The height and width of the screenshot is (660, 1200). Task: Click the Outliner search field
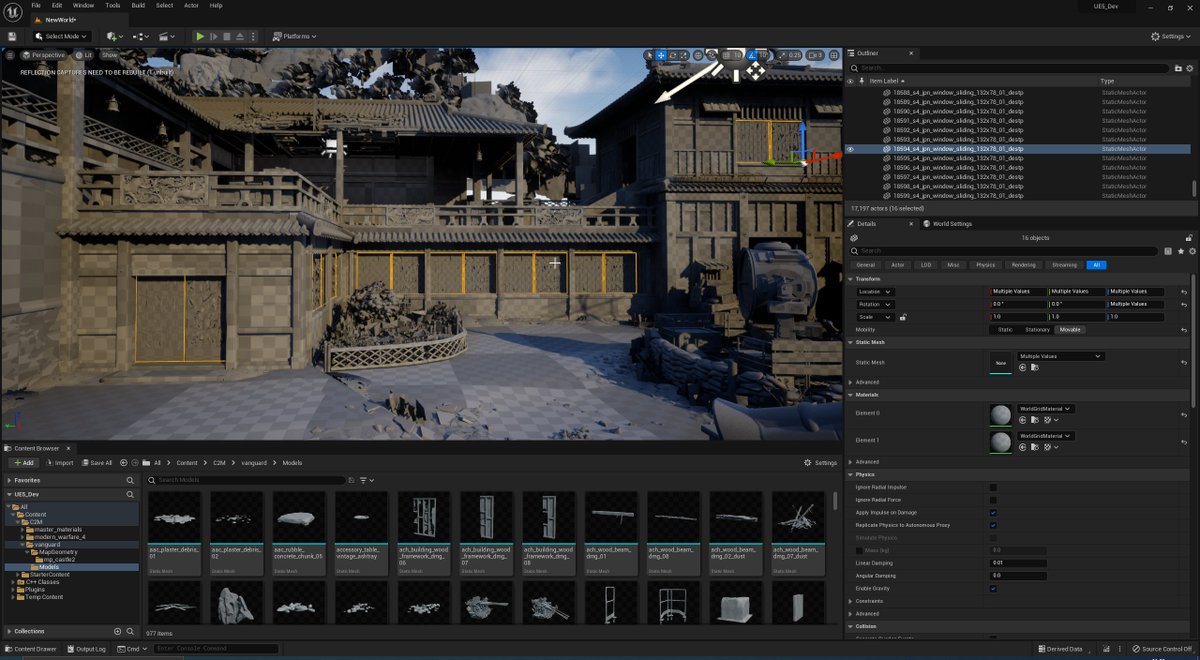[x=1008, y=68]
